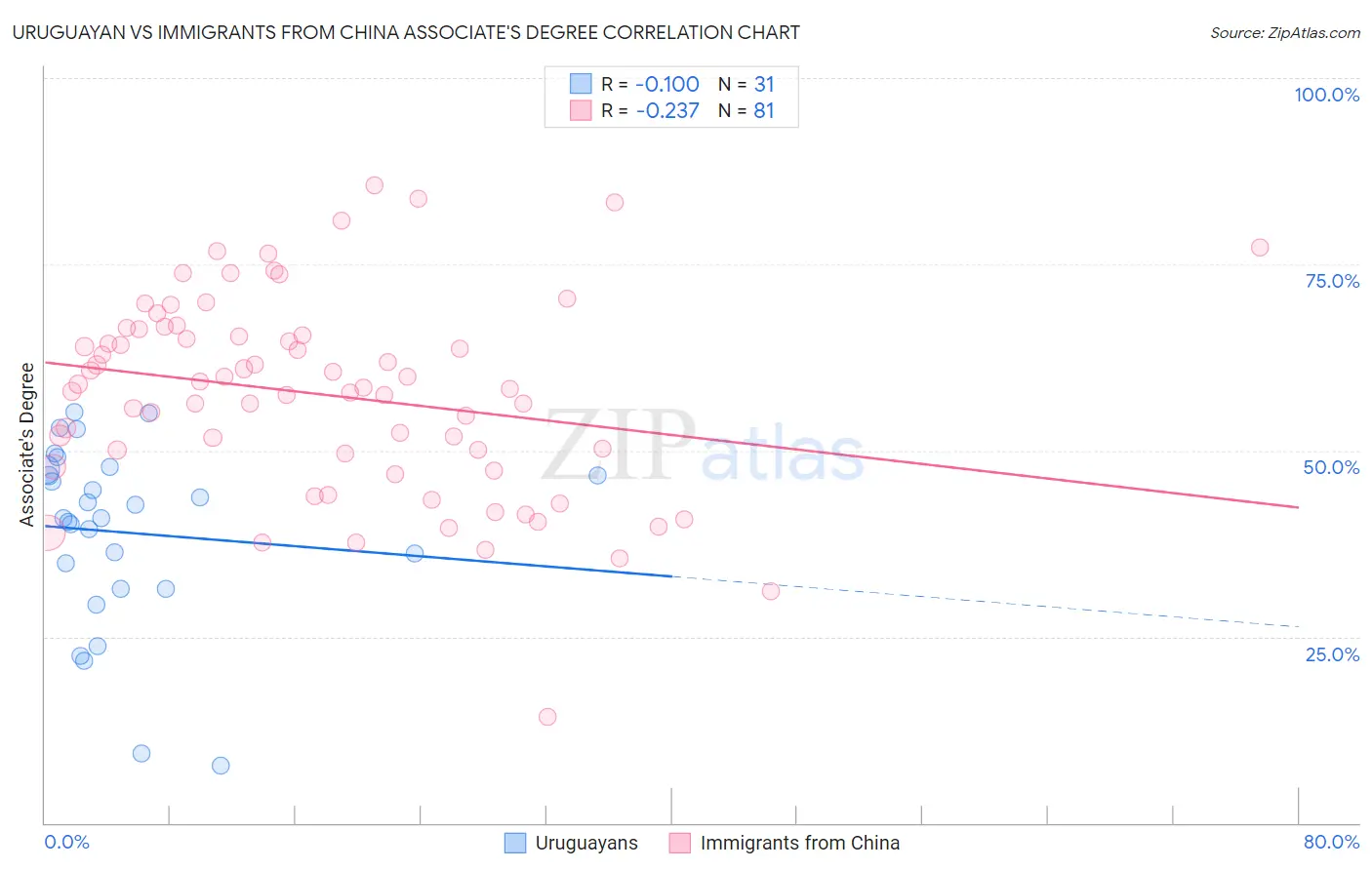Click the pink Immigrants from China legend swatch

pos(680,843)
